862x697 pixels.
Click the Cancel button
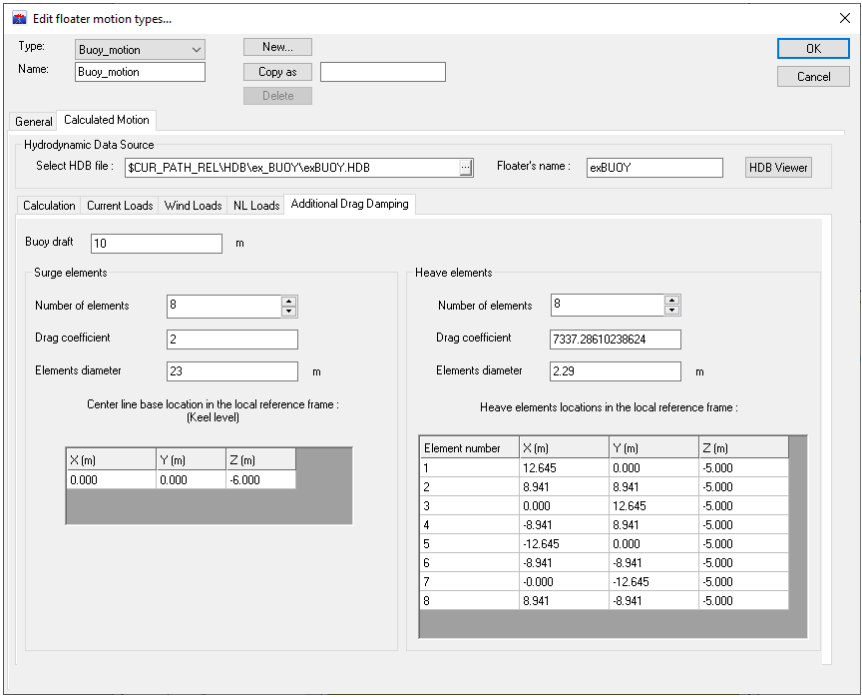click(813, 77)
